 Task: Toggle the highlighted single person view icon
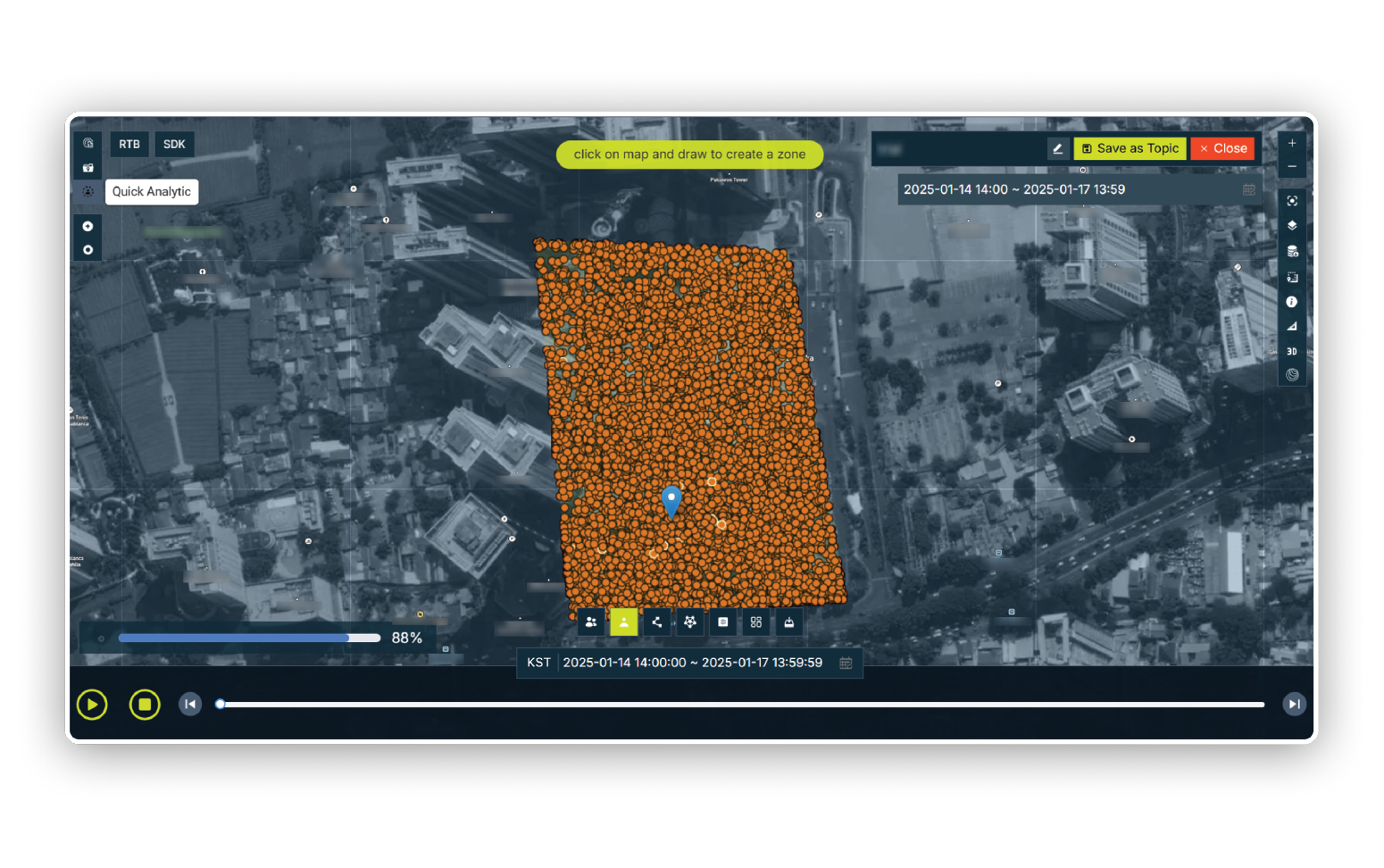click(x=624, y=622)
